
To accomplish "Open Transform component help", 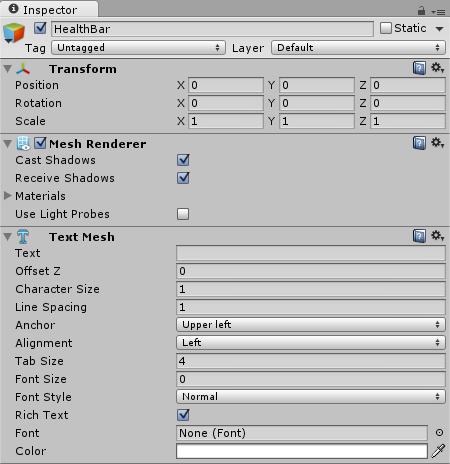I will pyautogui.click(x=419, y=68).
